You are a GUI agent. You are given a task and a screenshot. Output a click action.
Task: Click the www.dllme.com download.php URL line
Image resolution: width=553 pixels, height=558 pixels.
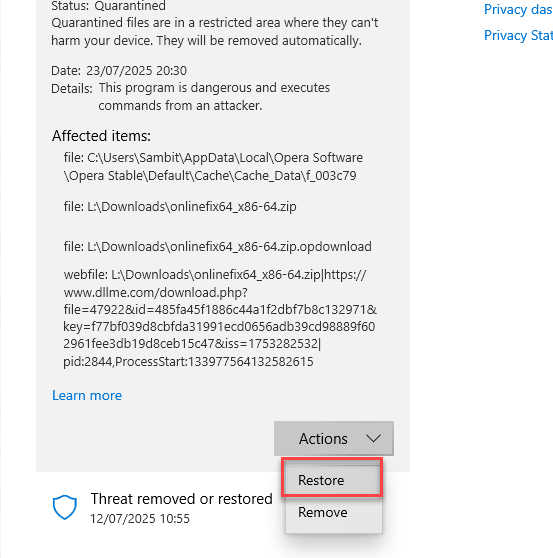click(x=156, y=293)
